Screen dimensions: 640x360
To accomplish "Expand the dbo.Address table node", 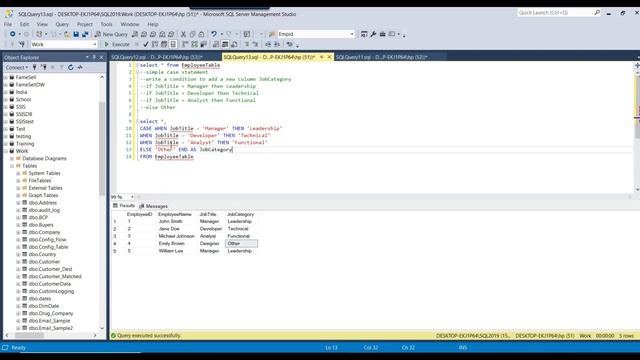I will [x=18, y=203].
